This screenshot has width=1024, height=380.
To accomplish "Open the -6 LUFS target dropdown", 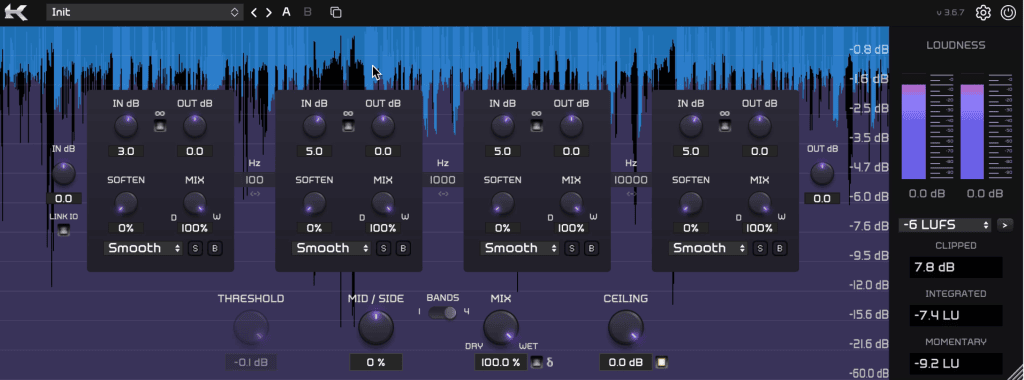I will point(944,225).
